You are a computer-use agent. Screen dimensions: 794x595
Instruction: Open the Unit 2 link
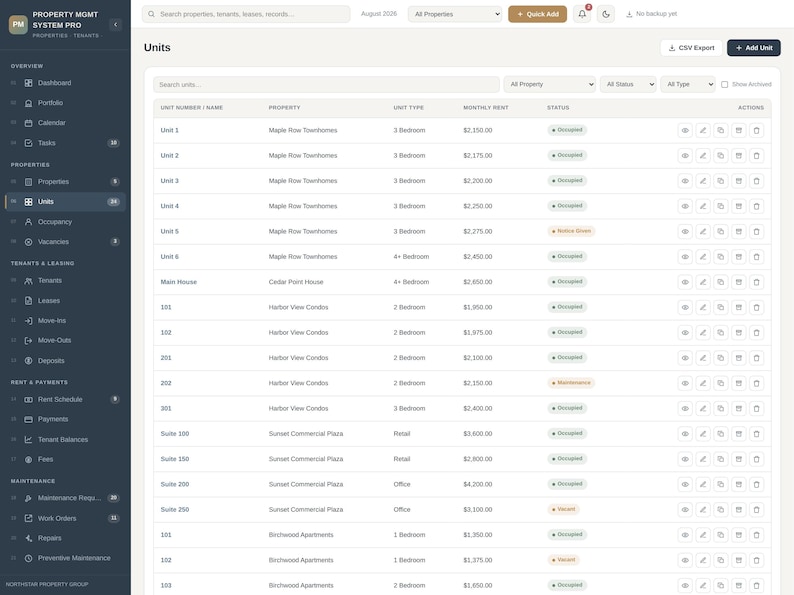coord(170,155)
